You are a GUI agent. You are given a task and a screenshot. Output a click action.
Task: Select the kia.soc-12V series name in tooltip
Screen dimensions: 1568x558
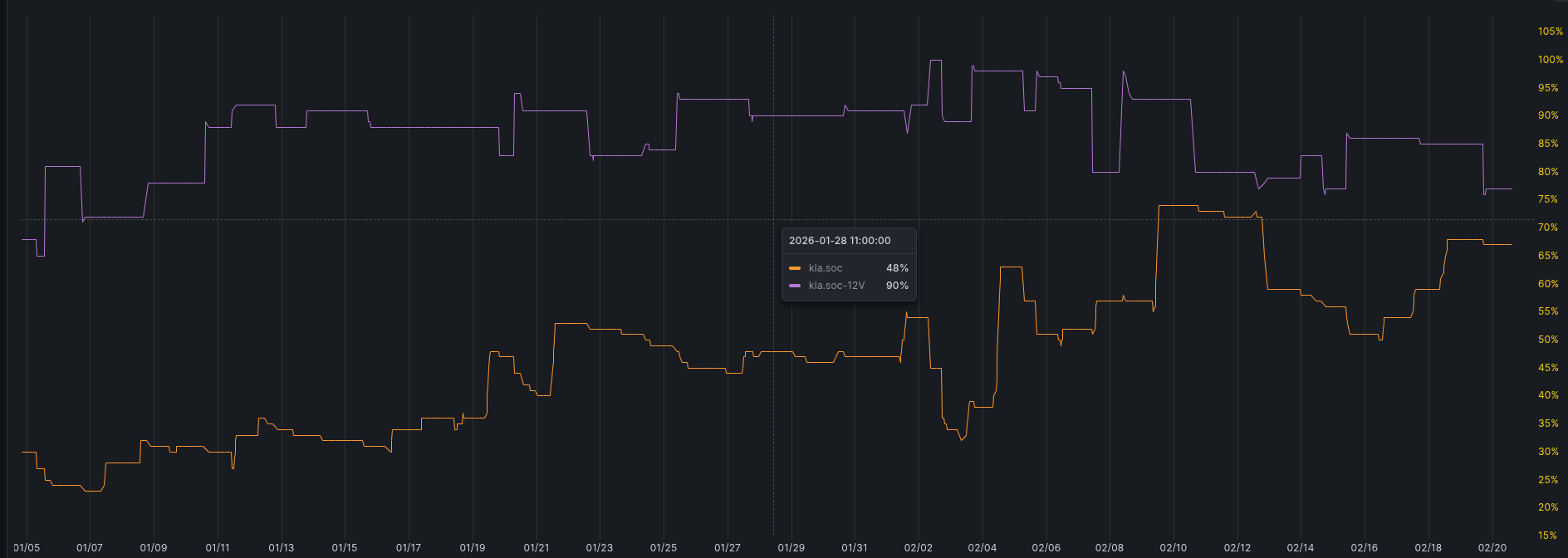click(x=836, y=286)
